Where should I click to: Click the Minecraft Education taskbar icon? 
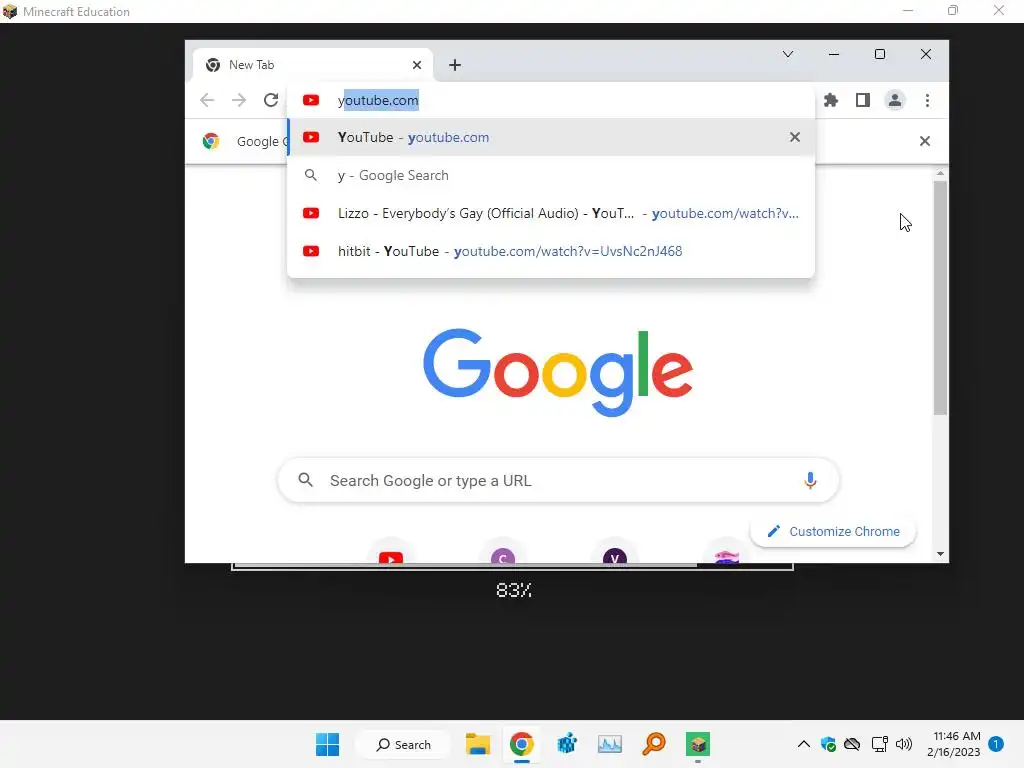tap(697, 744)
